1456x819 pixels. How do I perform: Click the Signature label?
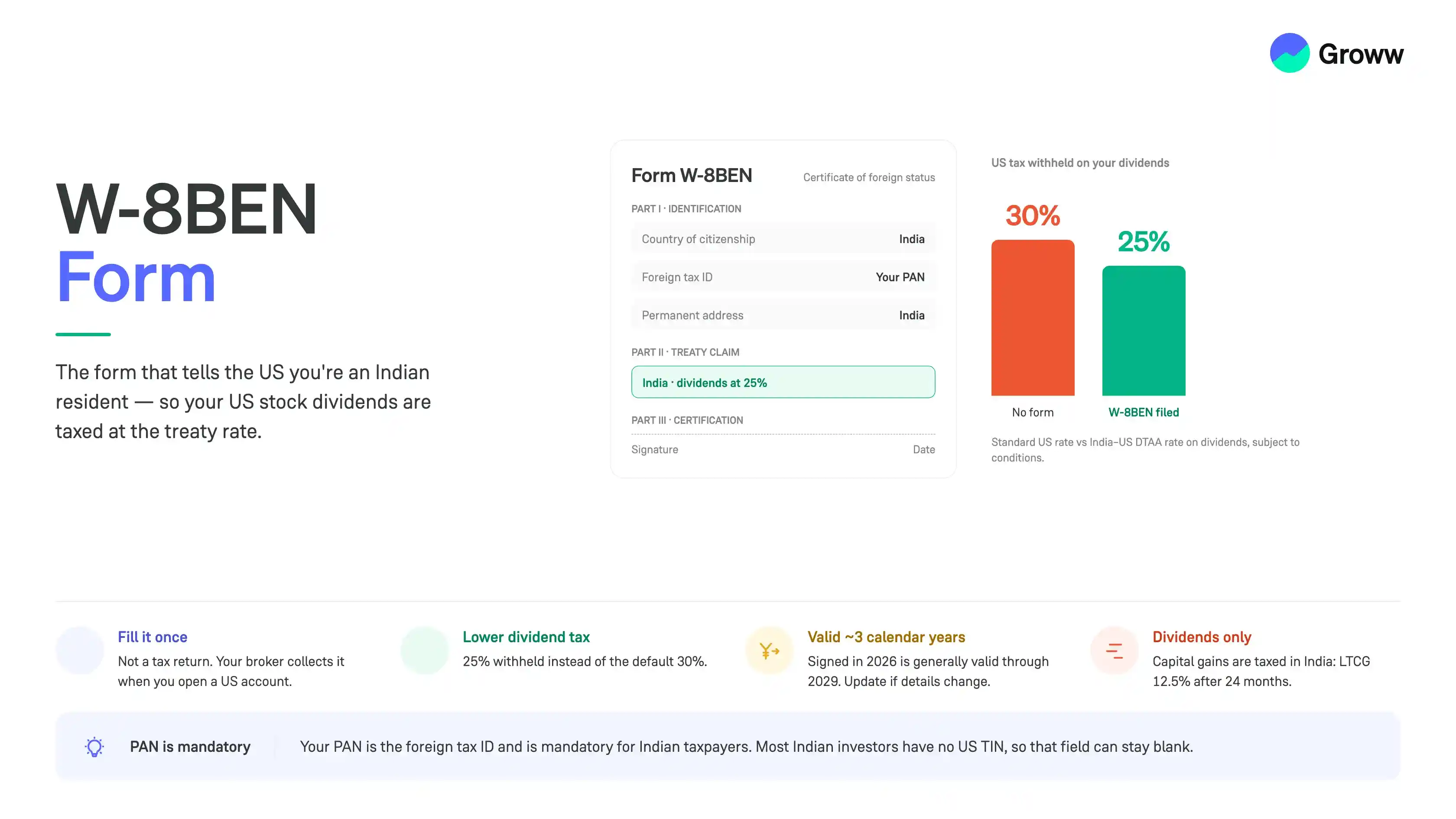coord(654,449)
